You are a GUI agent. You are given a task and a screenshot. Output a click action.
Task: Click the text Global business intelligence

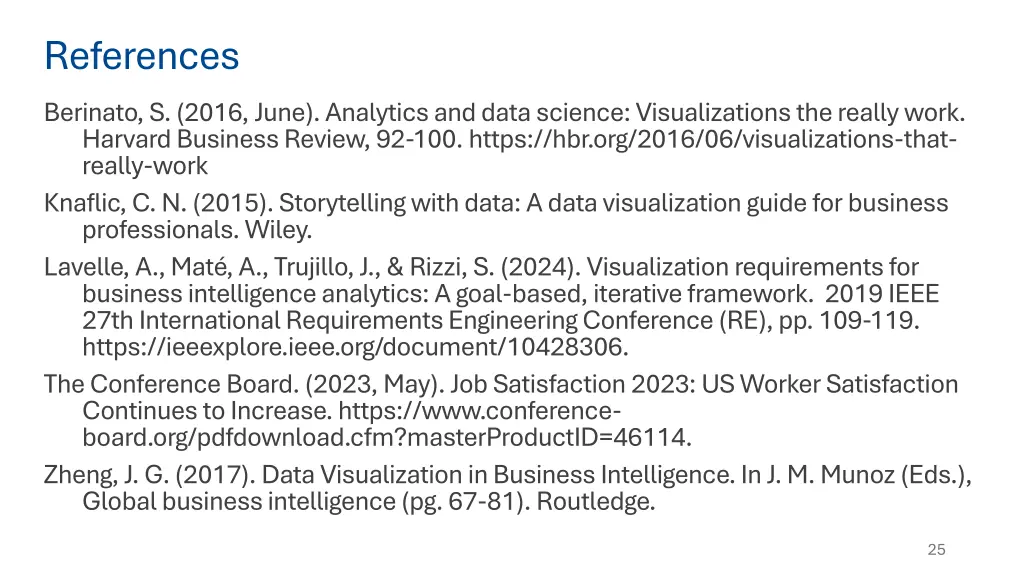pos(239,502)
